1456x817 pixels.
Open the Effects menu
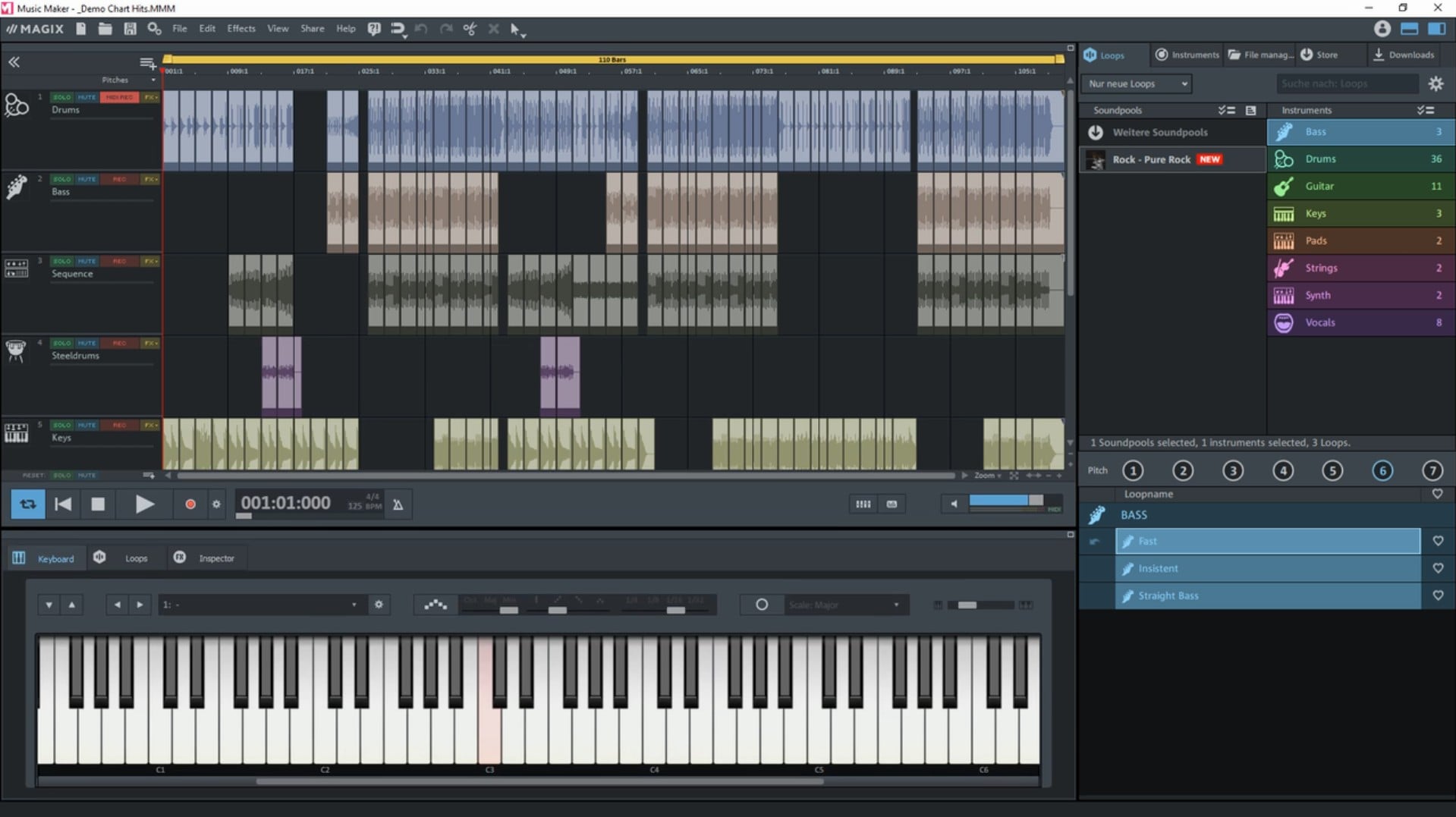(x=241, y=29)
